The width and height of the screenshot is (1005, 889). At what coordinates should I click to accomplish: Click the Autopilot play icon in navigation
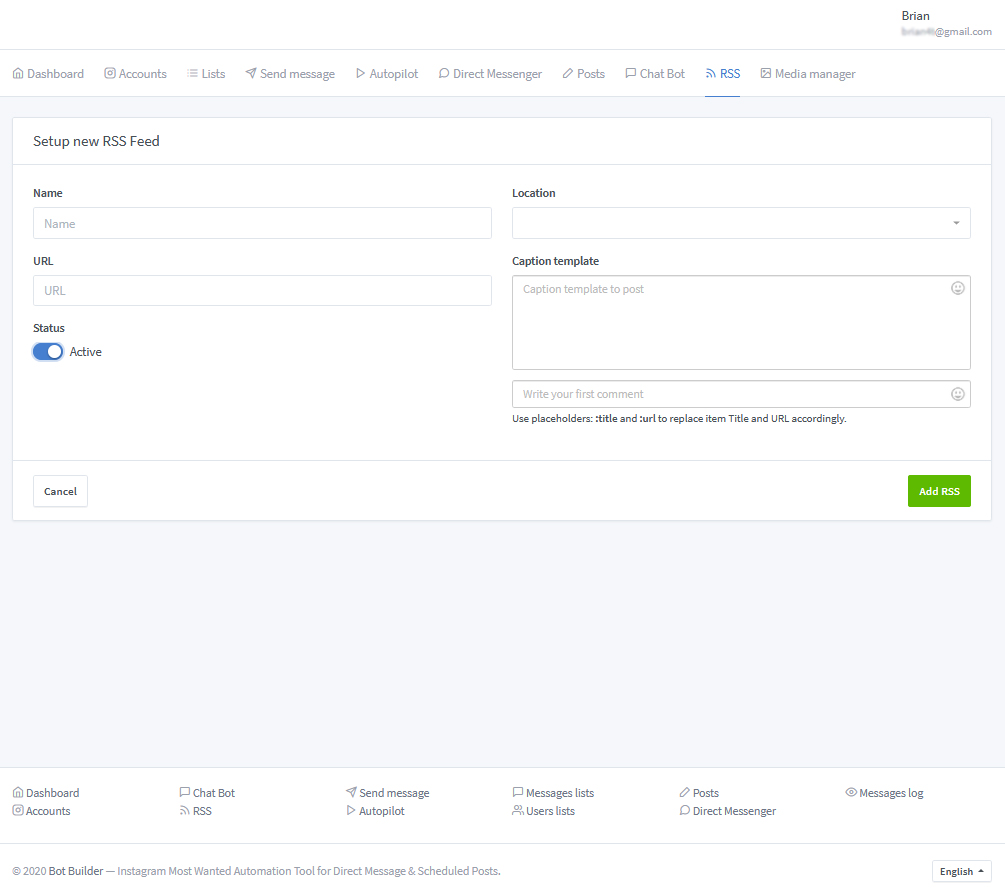(x=360, y=74)
